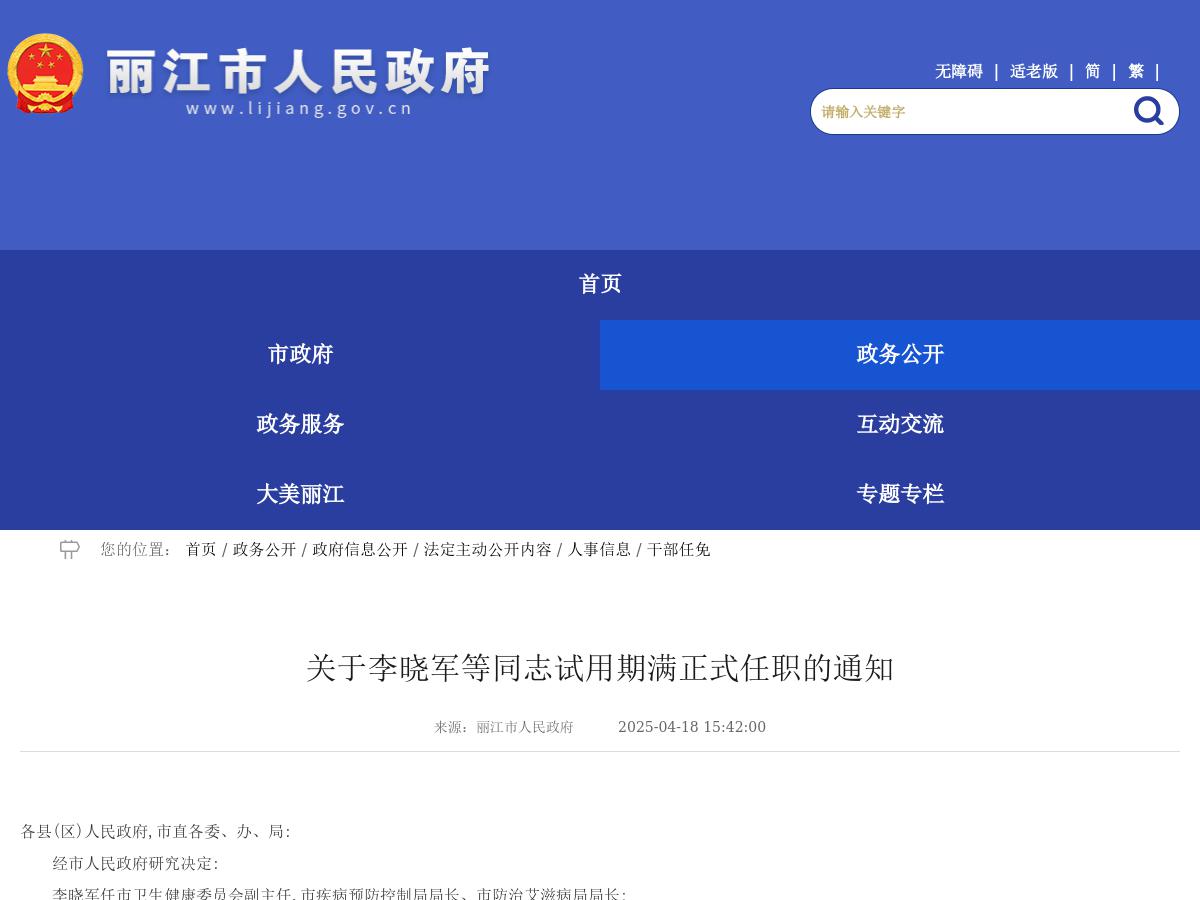Switch to 适老版 elderly-friendly version
This screenshot has width=1200, height=900.
click(1033, 71)
